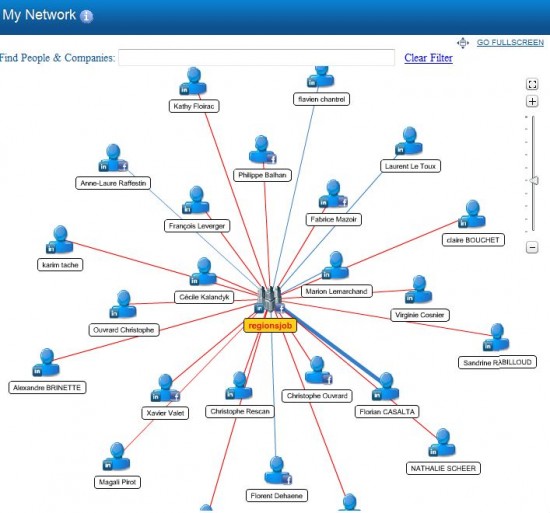The image size is (550, 513).
Task: Select Florian CASALTA's person icon
Action: click(x=386, y=387)
